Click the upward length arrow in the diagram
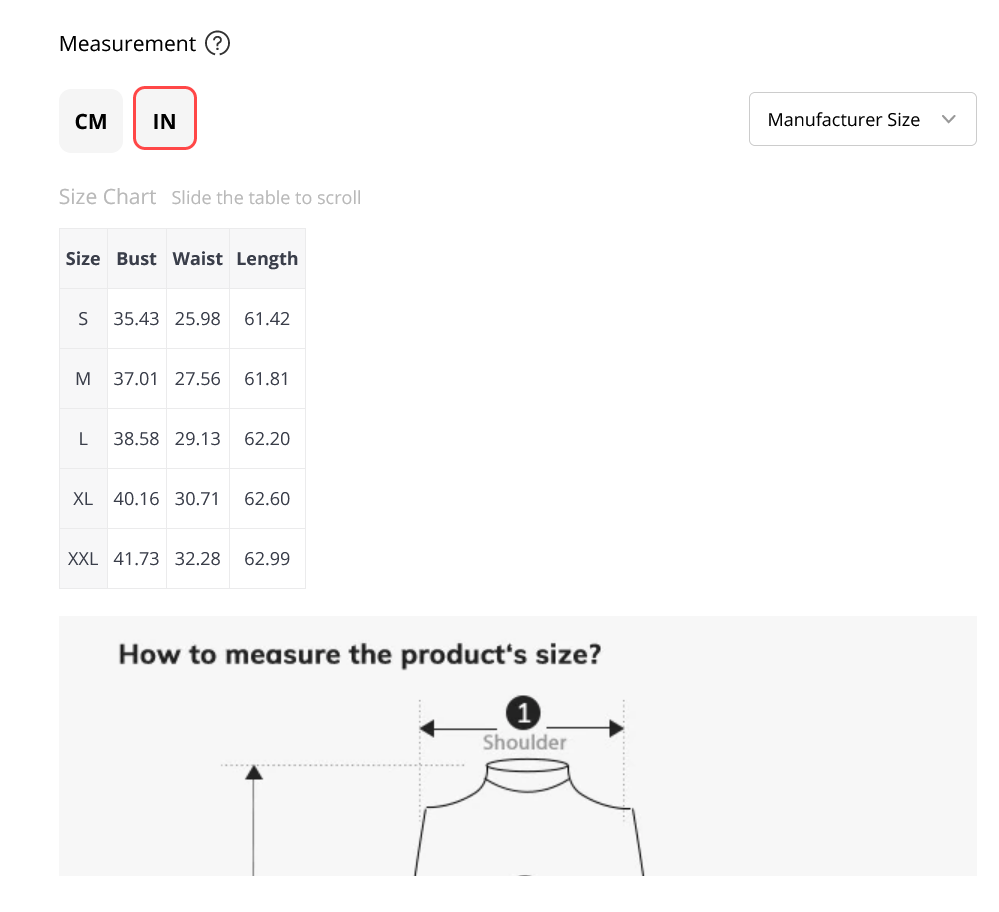 pyautogui.click(x=254, y=820)
